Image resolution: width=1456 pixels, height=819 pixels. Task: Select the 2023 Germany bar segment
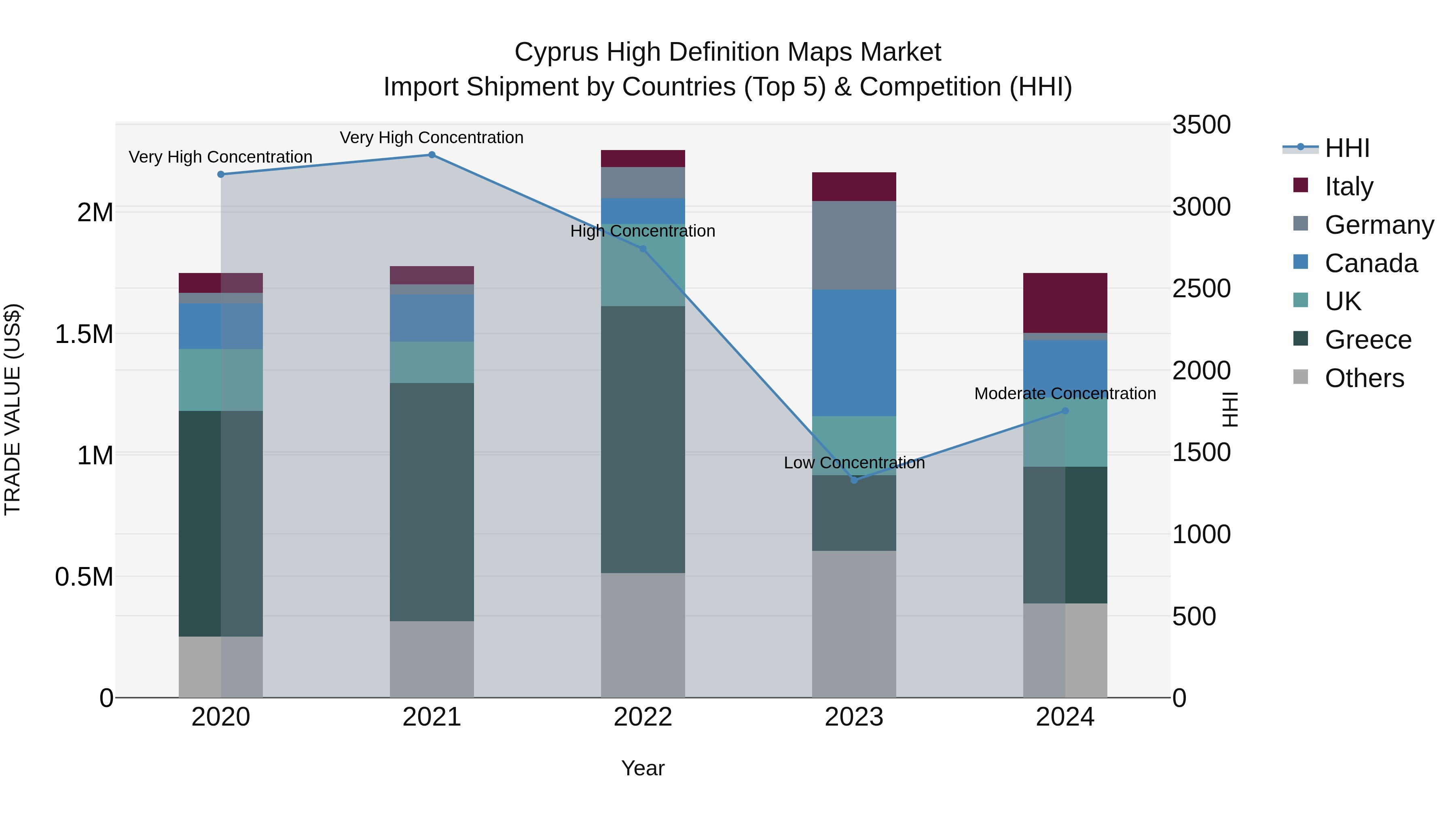(854, 245)
